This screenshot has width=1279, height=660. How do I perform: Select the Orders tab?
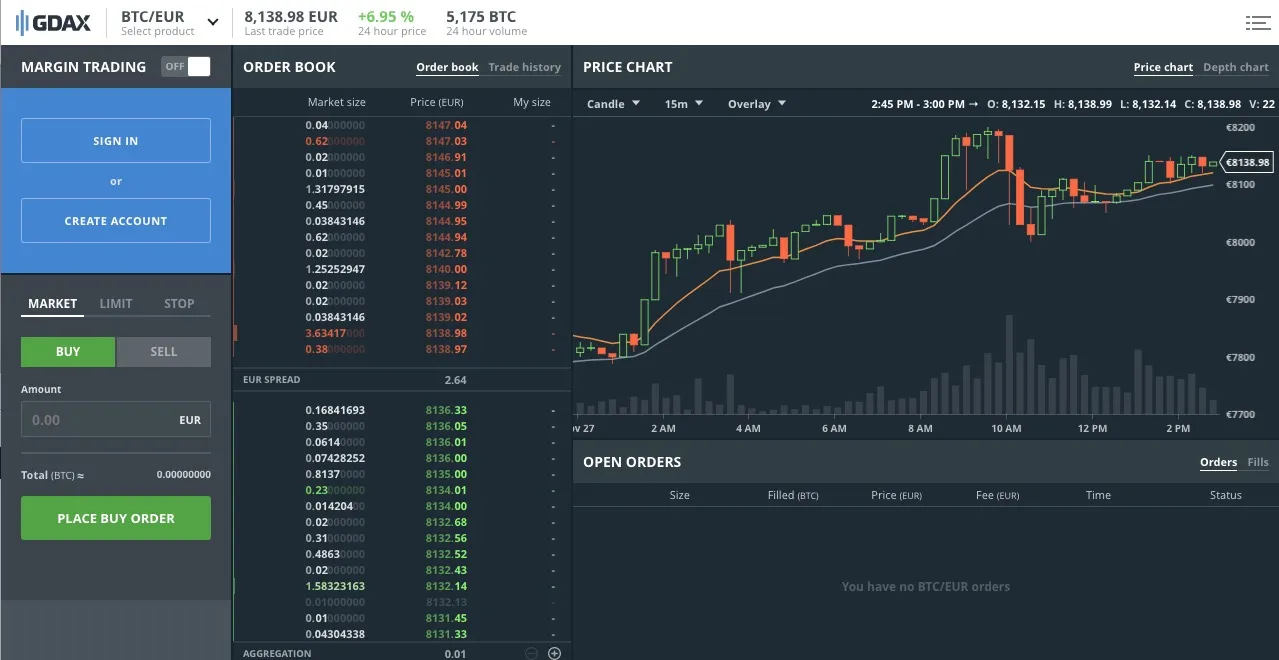point(1218,462)
